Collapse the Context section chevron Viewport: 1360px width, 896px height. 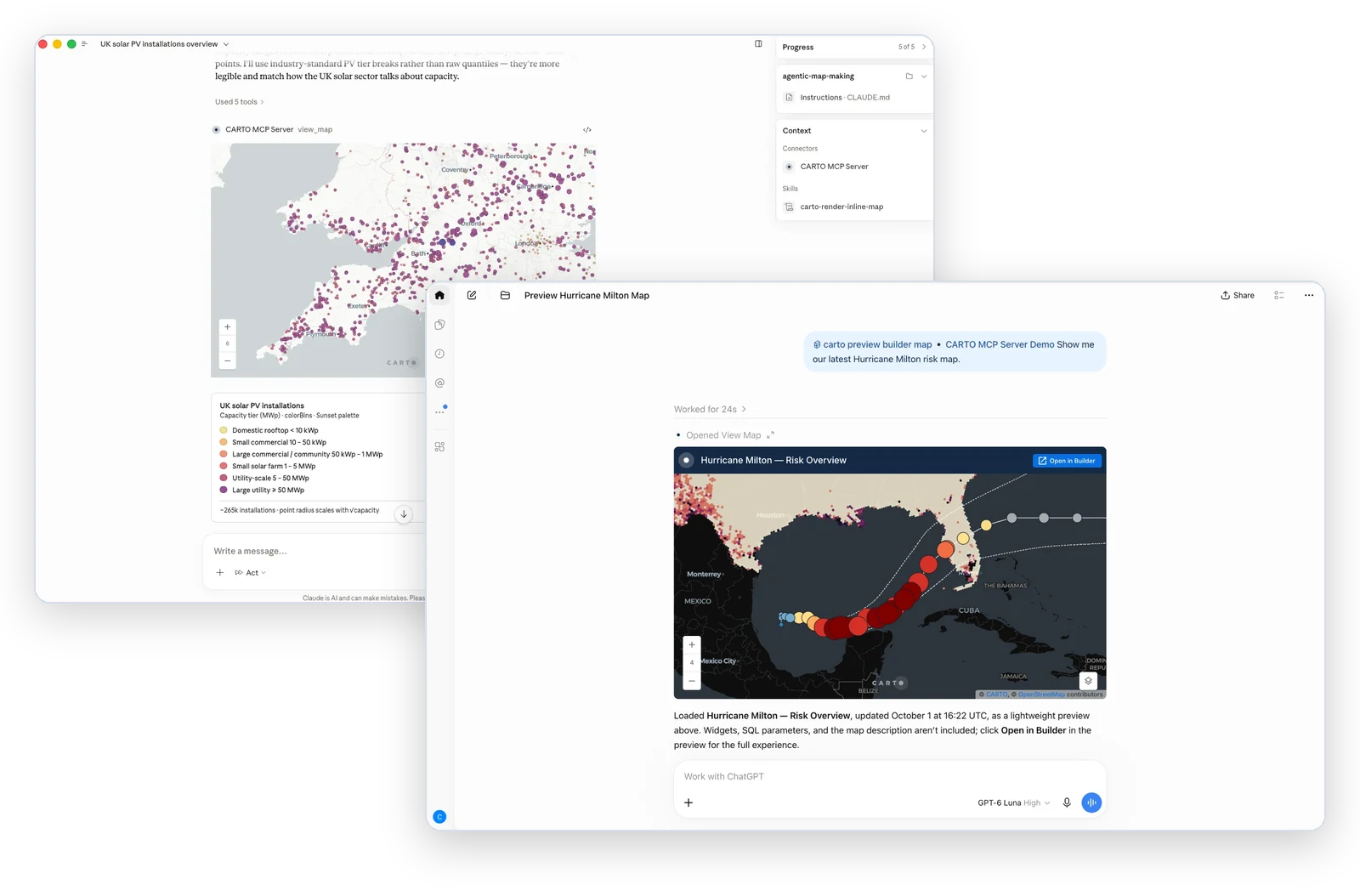[924, 131]
